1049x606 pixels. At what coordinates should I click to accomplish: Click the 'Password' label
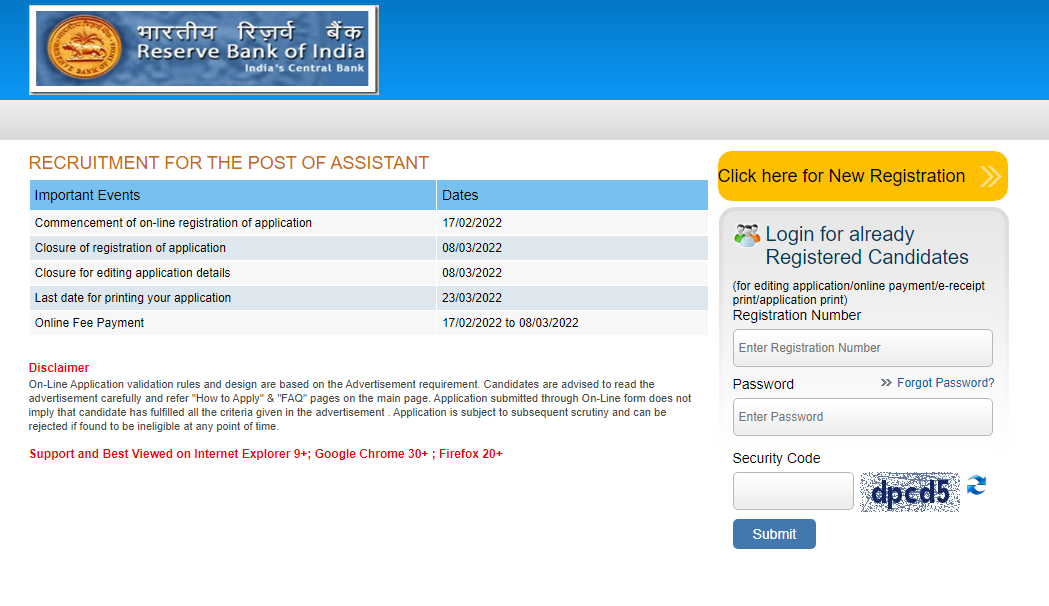[763, 384]
